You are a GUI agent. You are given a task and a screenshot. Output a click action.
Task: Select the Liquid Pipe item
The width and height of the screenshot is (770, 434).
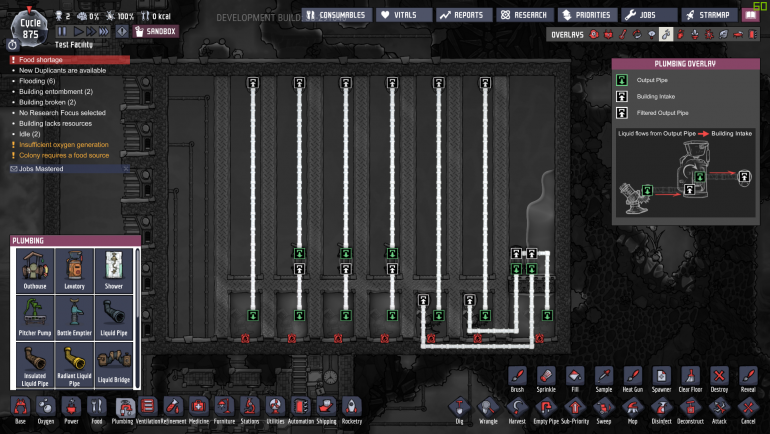(x=113, y=317)
